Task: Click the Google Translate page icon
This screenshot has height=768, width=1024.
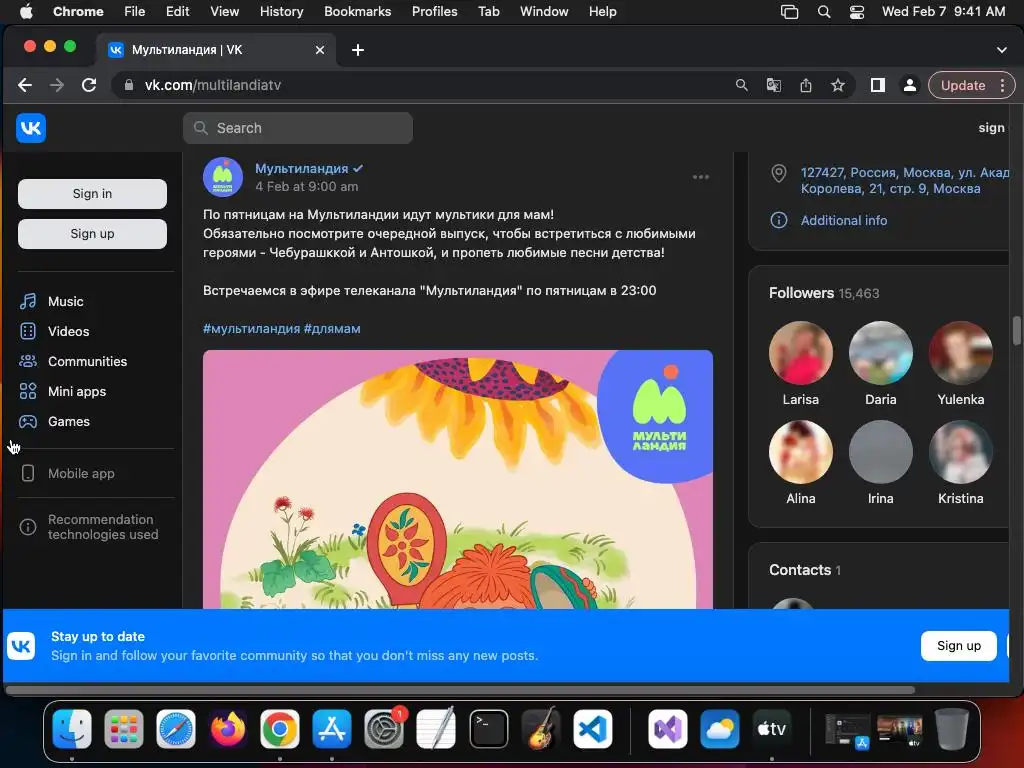Action: [x=773, y=85]
